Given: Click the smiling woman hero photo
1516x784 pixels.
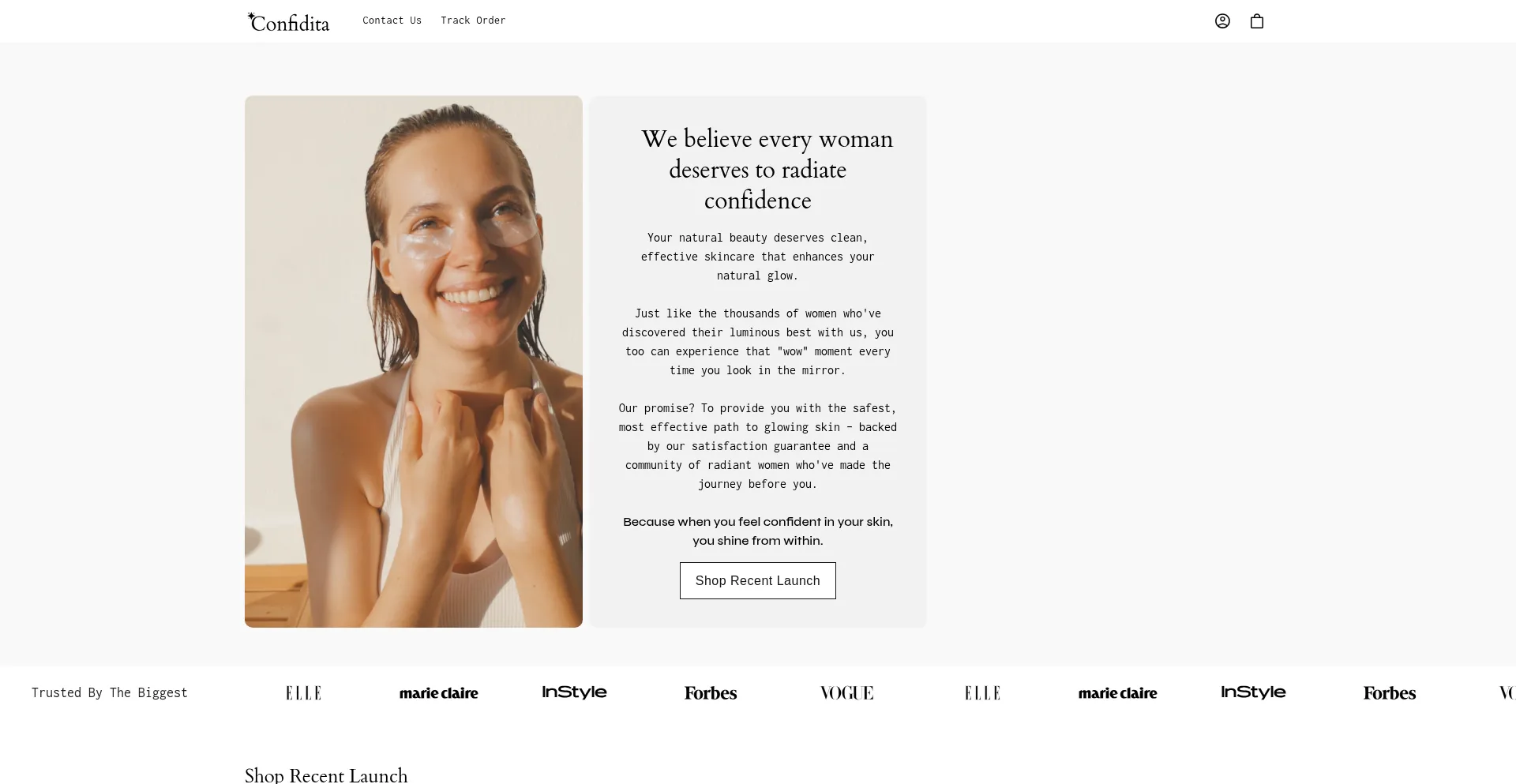Looking at the screenshot, I should click(414, 362).
